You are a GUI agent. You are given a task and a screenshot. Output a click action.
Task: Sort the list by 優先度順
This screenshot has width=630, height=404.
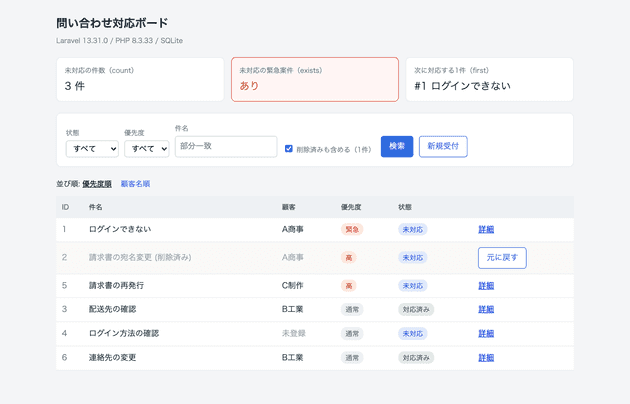pos(97,184)
